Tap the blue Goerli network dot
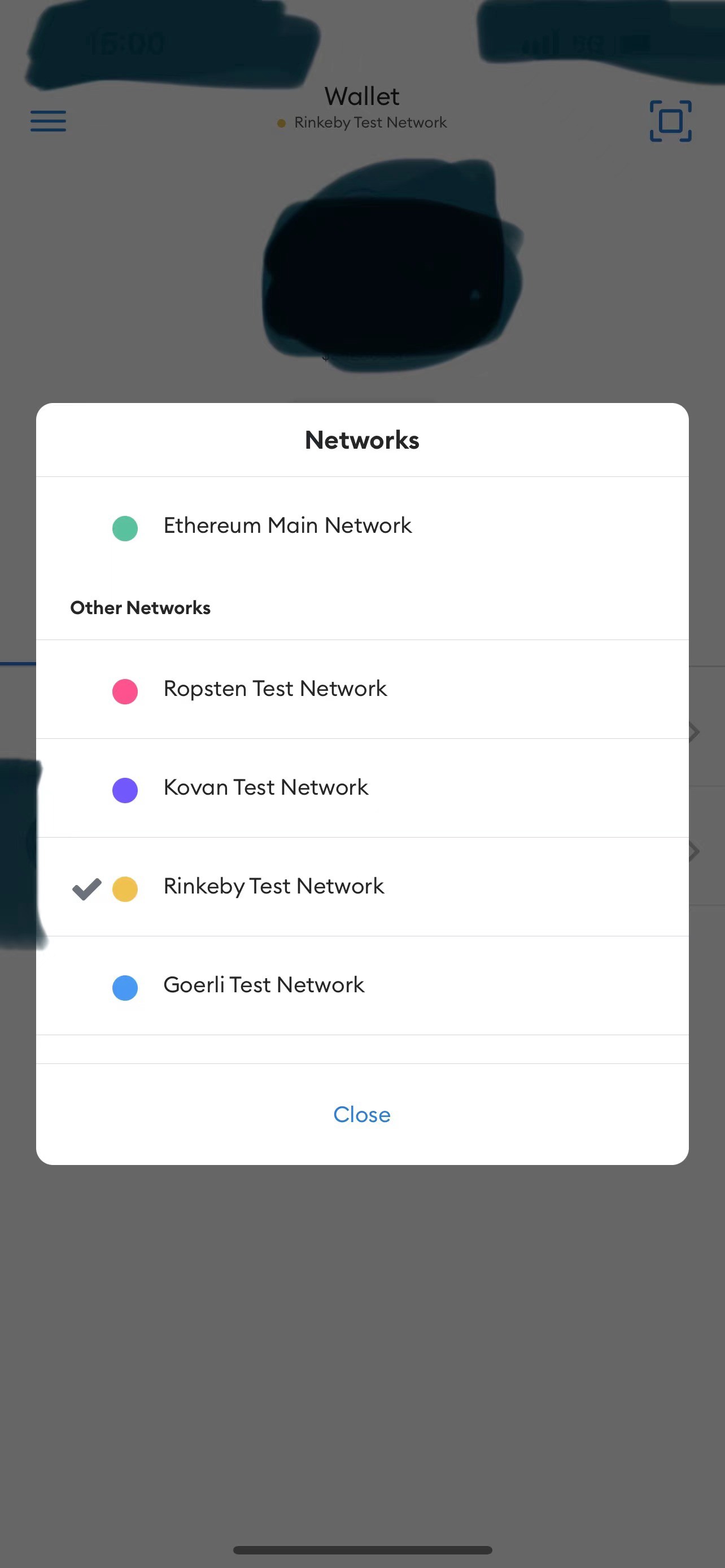This screenshot has width=725, height=1568. (125, 987)
